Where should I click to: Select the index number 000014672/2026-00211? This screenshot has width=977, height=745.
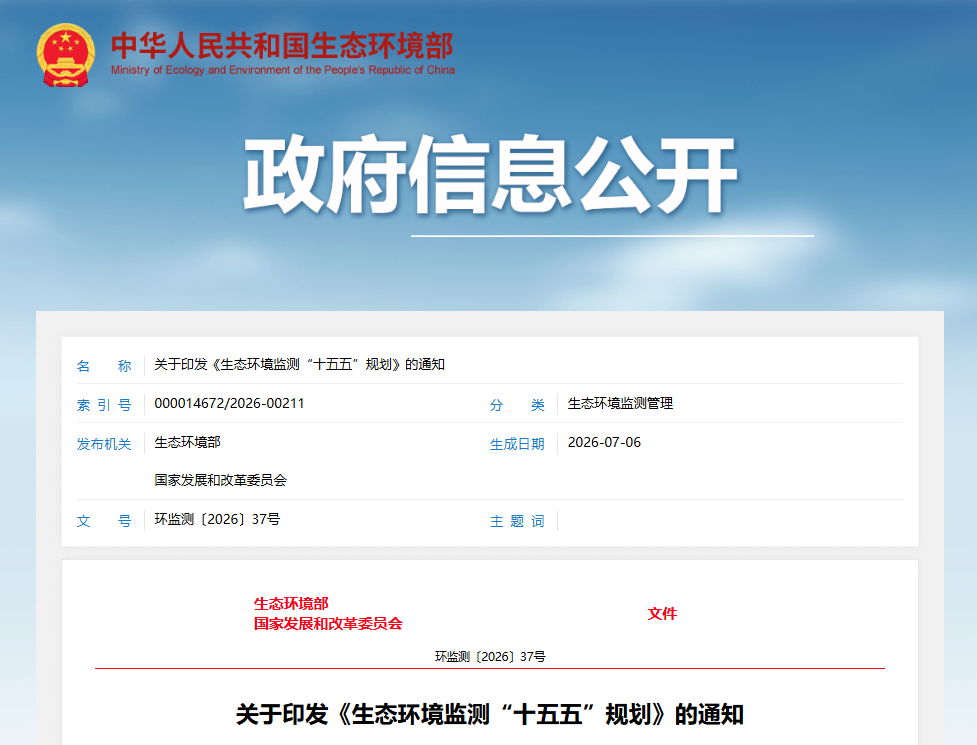pos(229,404)
